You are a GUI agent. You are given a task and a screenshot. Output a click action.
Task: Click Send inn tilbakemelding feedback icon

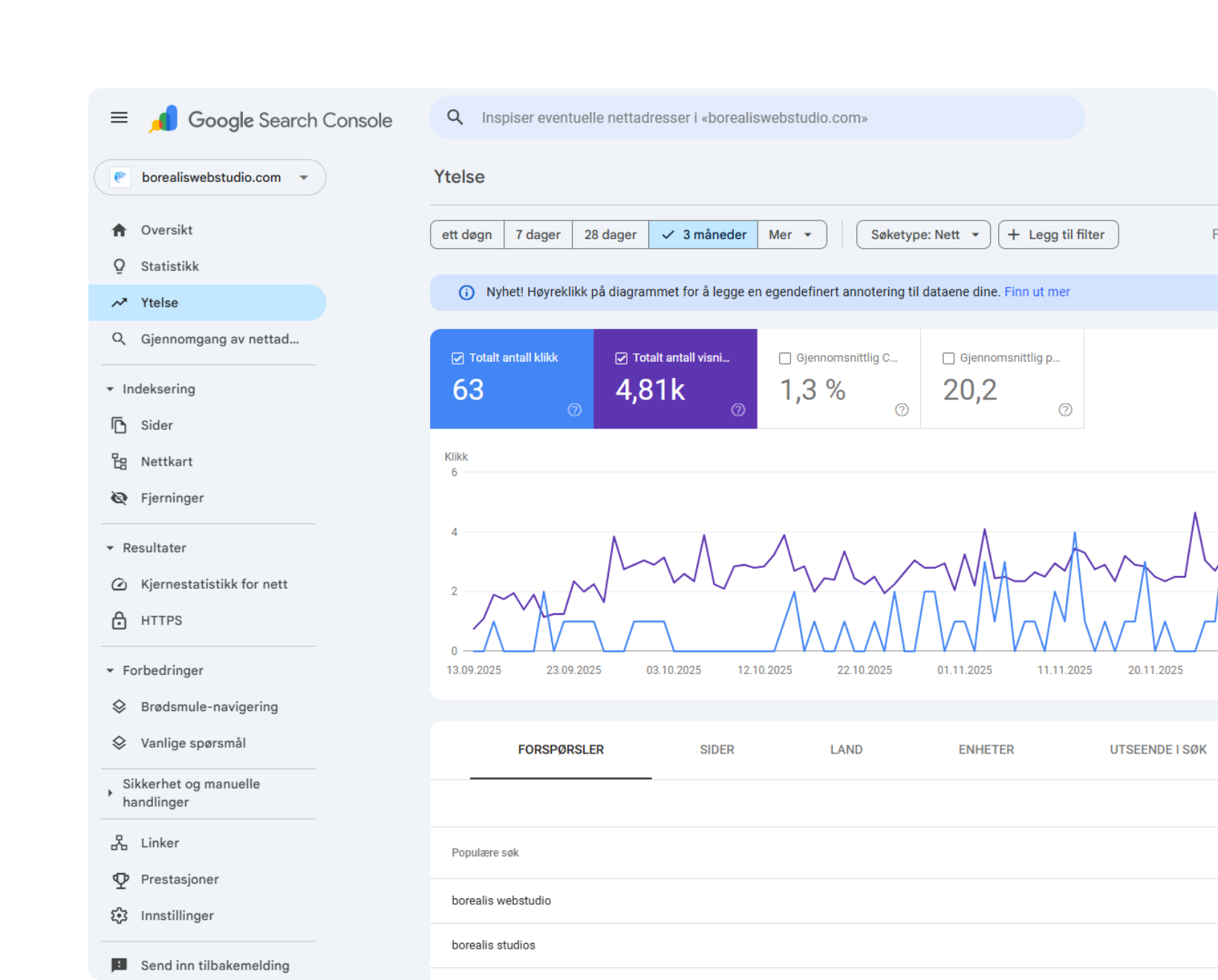coord(119,965)
